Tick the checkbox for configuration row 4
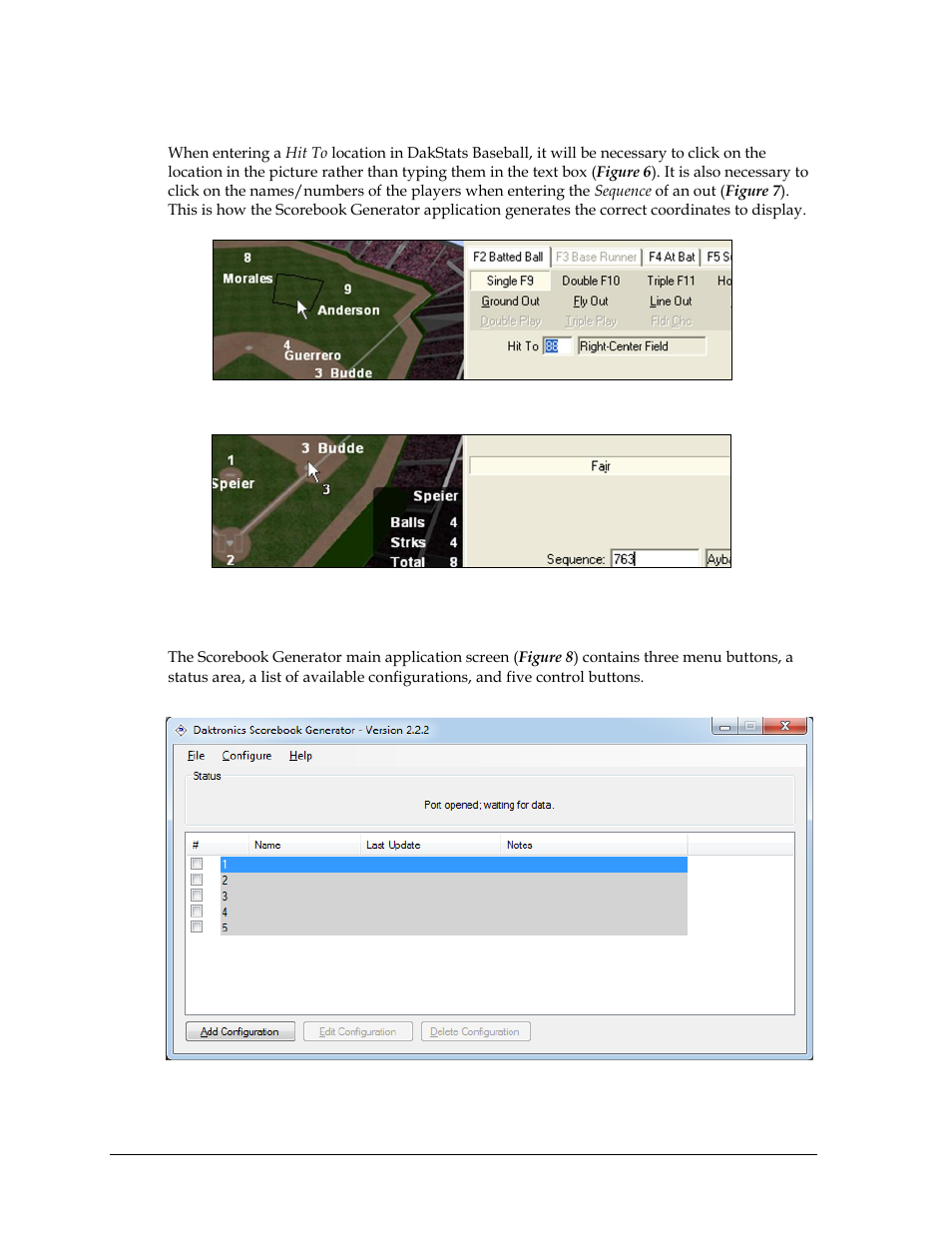The image size is (952, 1233). pyautogui.click(x=197, y=912)
